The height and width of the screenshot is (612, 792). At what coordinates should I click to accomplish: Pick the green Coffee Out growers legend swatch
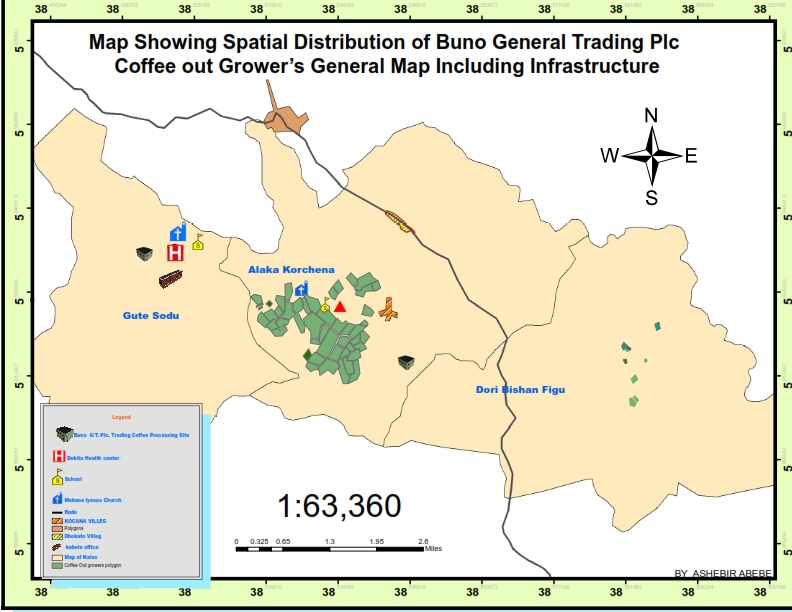click(x=57, y=565)
